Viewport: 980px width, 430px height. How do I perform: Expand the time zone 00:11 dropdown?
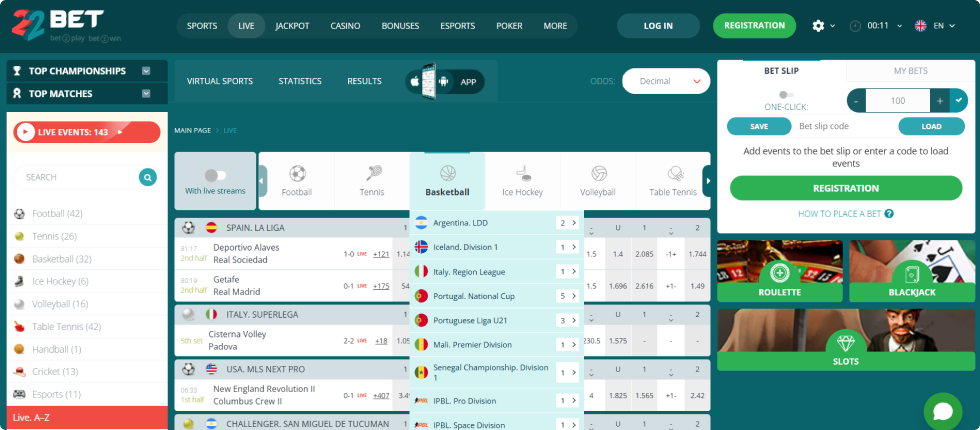899,26
